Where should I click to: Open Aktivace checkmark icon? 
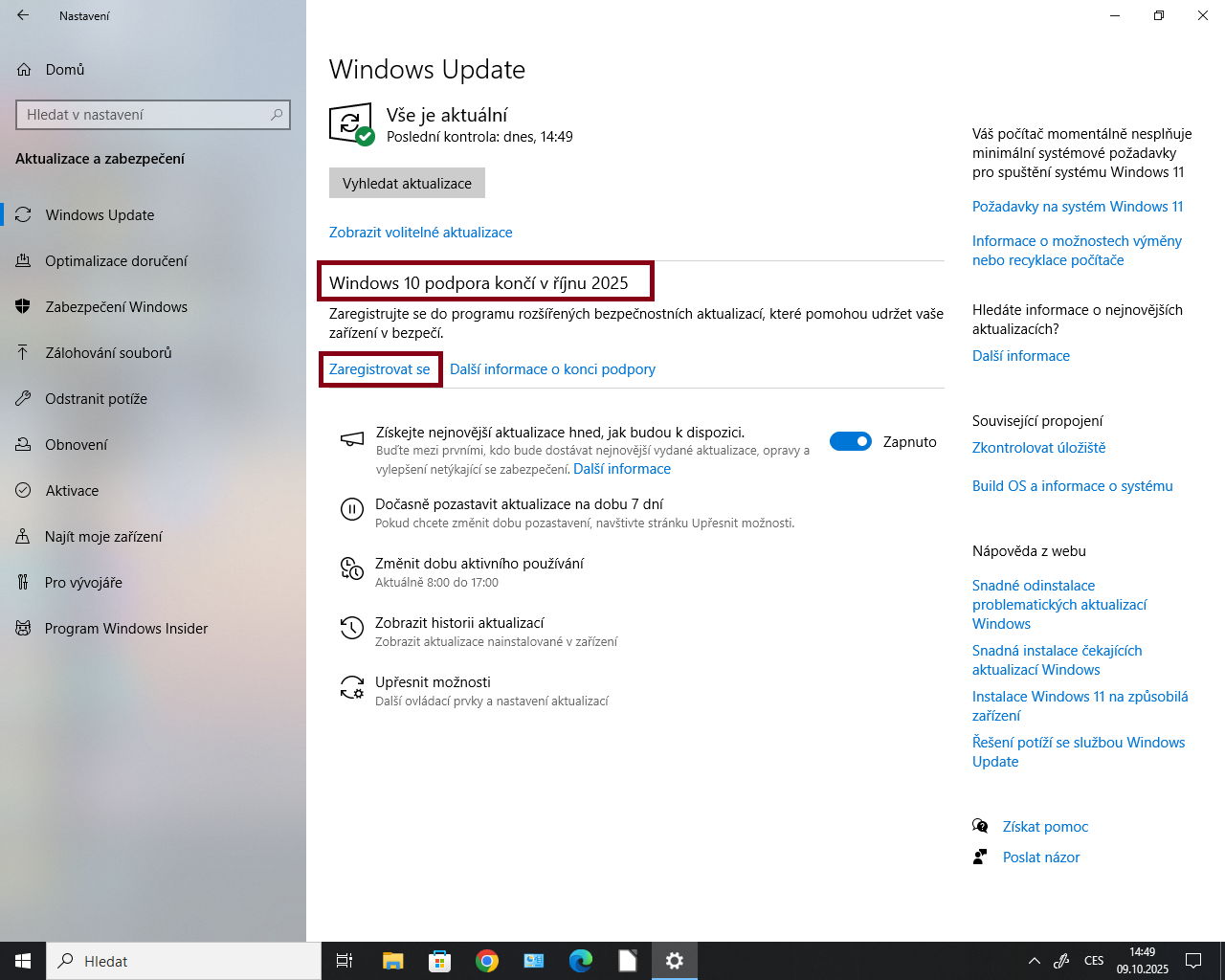tap(23, 491)
